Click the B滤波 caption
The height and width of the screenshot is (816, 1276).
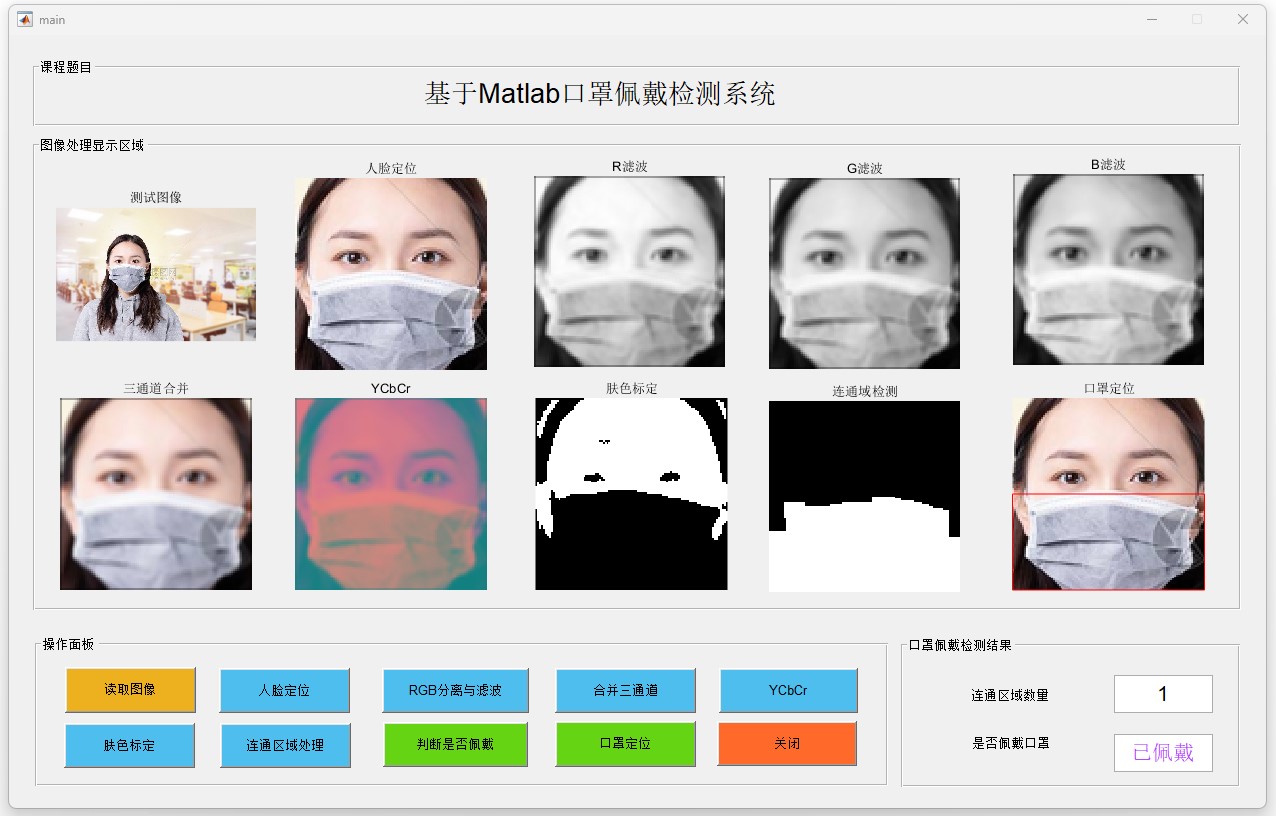(x=1108, y=164)
